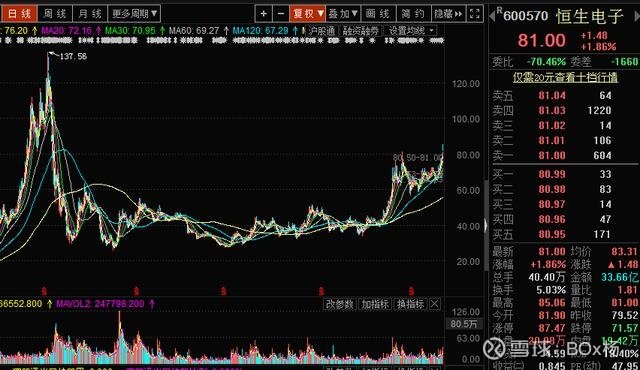Expand 更多周期 period list
Viewport: 640px width, 370px height.
tap(134, 14)
